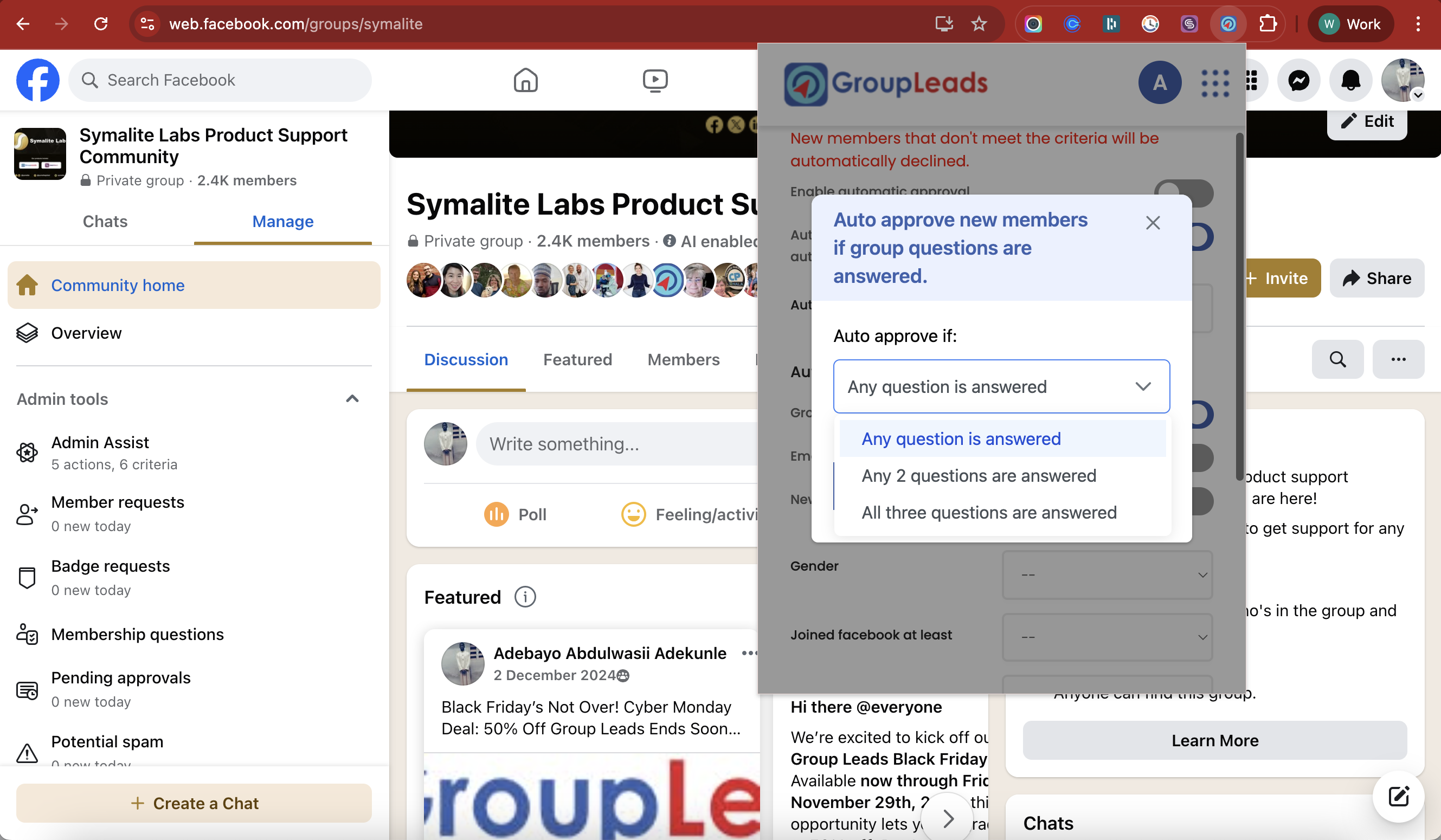This screenshot has height=840, width=1441.
Task: Click the group cover thumbnail in sidebar
Action: tap(40, 154)
